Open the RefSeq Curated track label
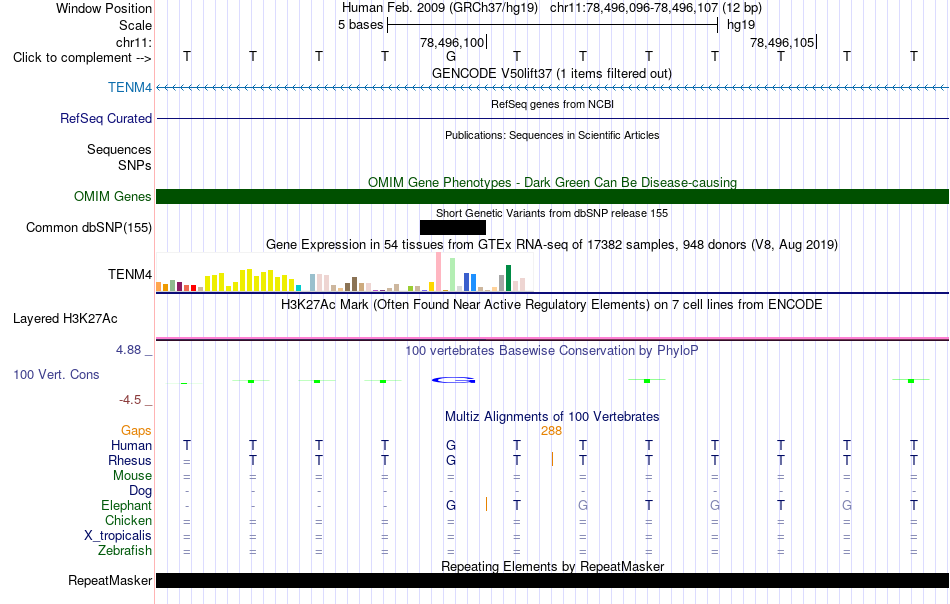The width and height of the screenshot is (950, 604). click(105, 118)
